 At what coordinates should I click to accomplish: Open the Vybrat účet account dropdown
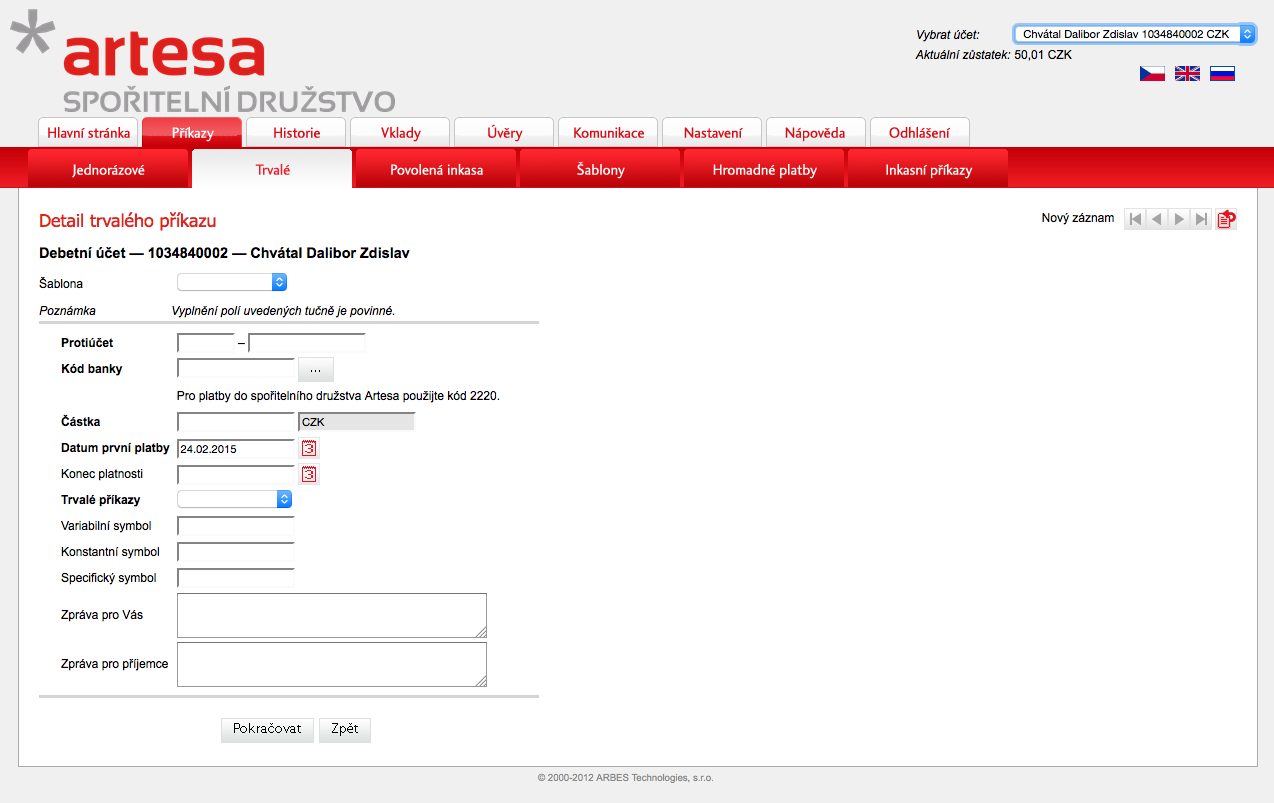pyautogui.click(x=1134, y=34)
